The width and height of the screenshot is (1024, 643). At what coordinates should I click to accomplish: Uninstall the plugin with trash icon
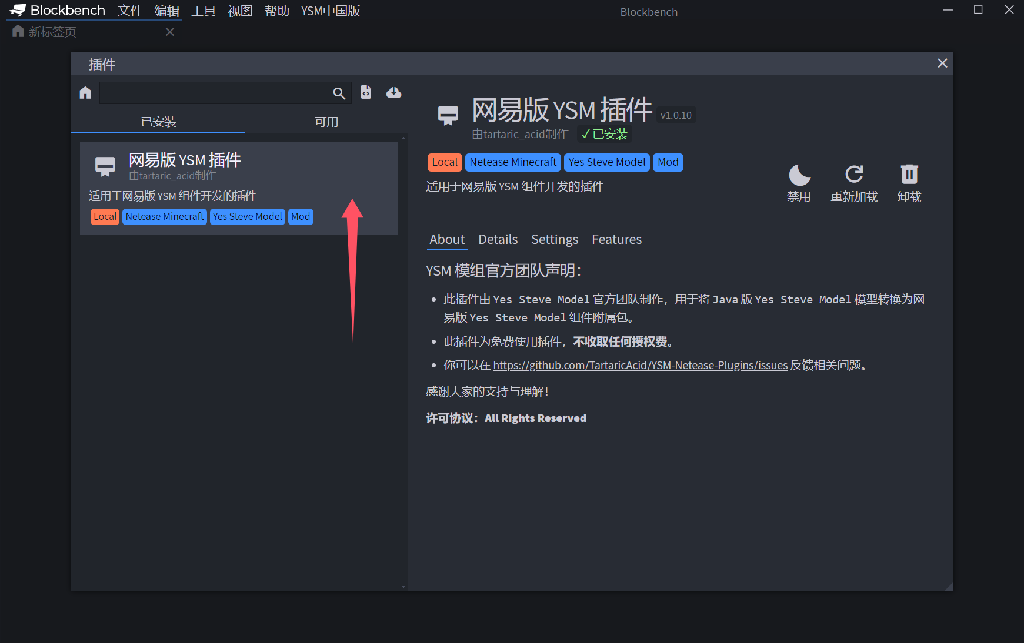tap(909, 182)
